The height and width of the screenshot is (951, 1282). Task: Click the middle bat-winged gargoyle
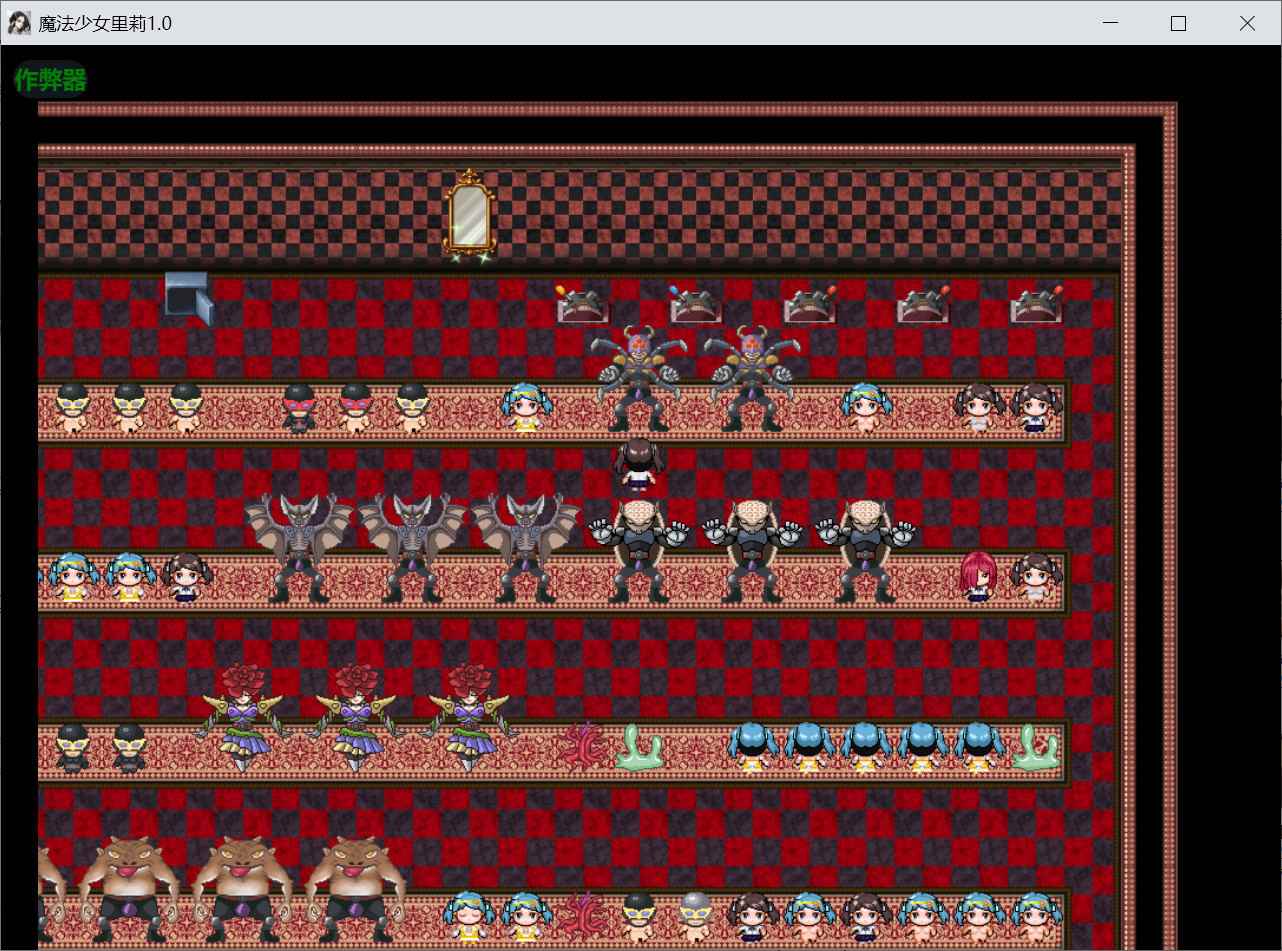[x=412, y=546]
